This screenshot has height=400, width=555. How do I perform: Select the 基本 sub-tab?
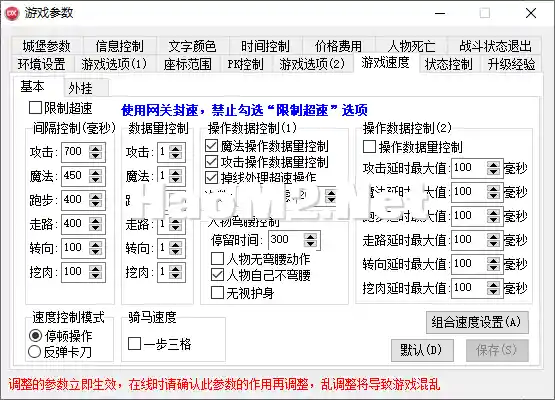(37, 86)
